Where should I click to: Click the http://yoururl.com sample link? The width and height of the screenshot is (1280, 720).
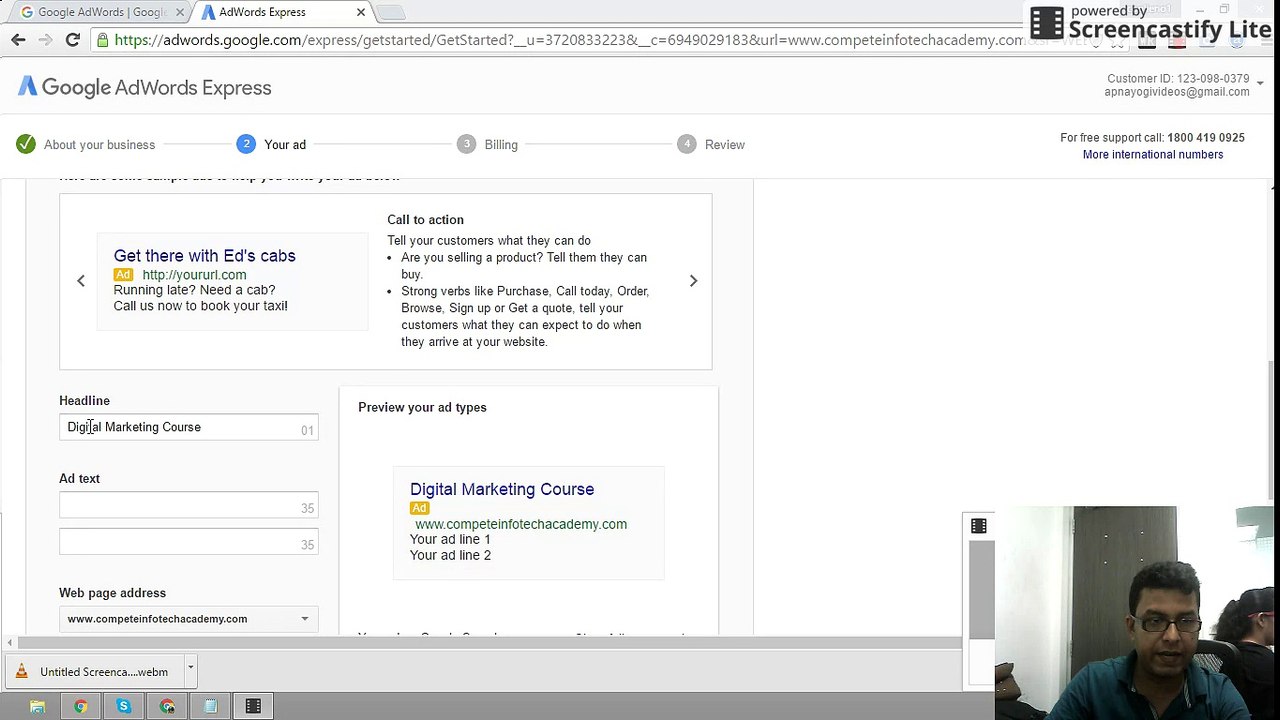point(194,274)
